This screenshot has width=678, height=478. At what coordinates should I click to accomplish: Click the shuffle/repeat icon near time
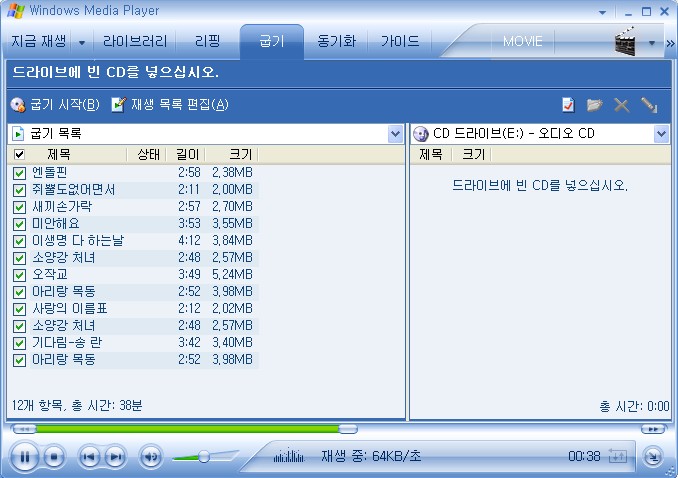tap(617, 456)
